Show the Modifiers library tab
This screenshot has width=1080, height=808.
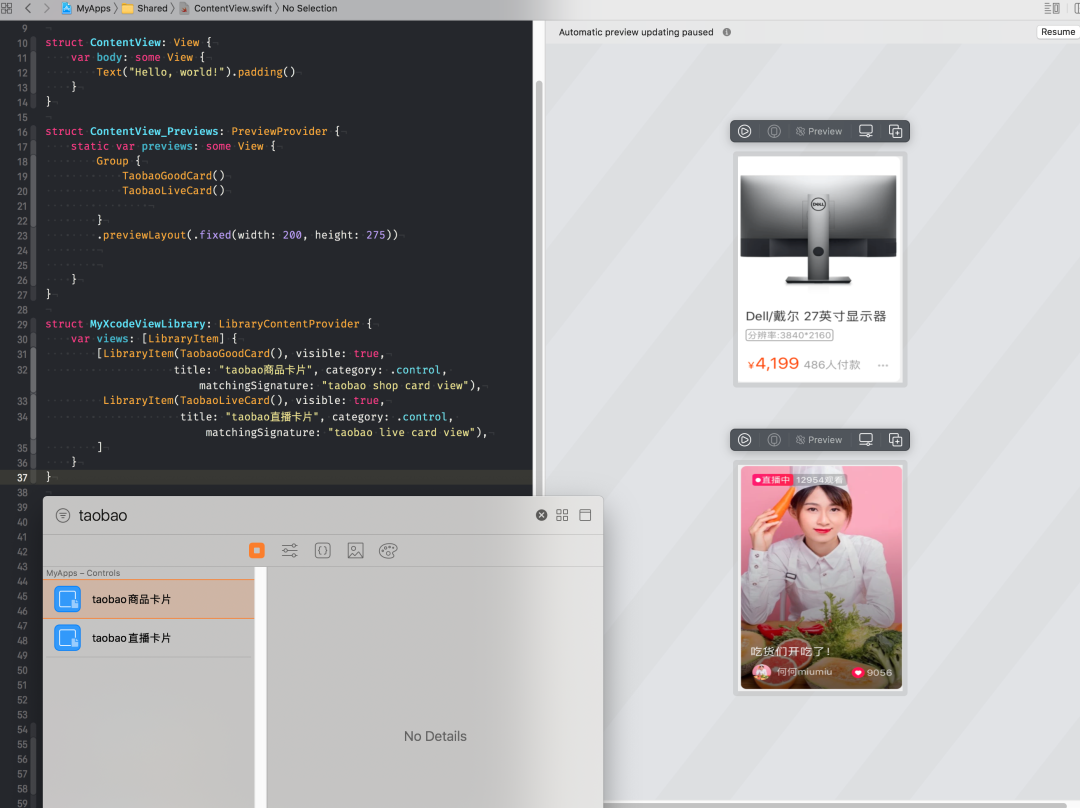tap(289, 550)
